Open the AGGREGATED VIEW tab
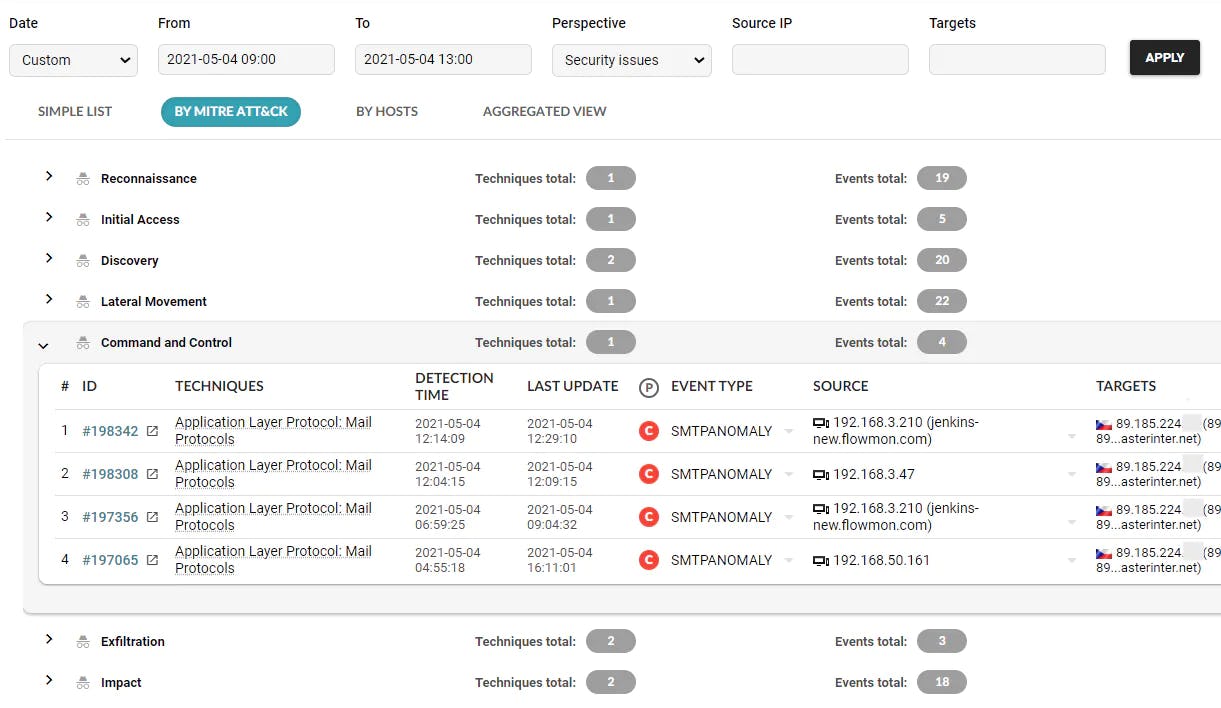The height and width of the screenshot is (708, 1221). point(544,111)
